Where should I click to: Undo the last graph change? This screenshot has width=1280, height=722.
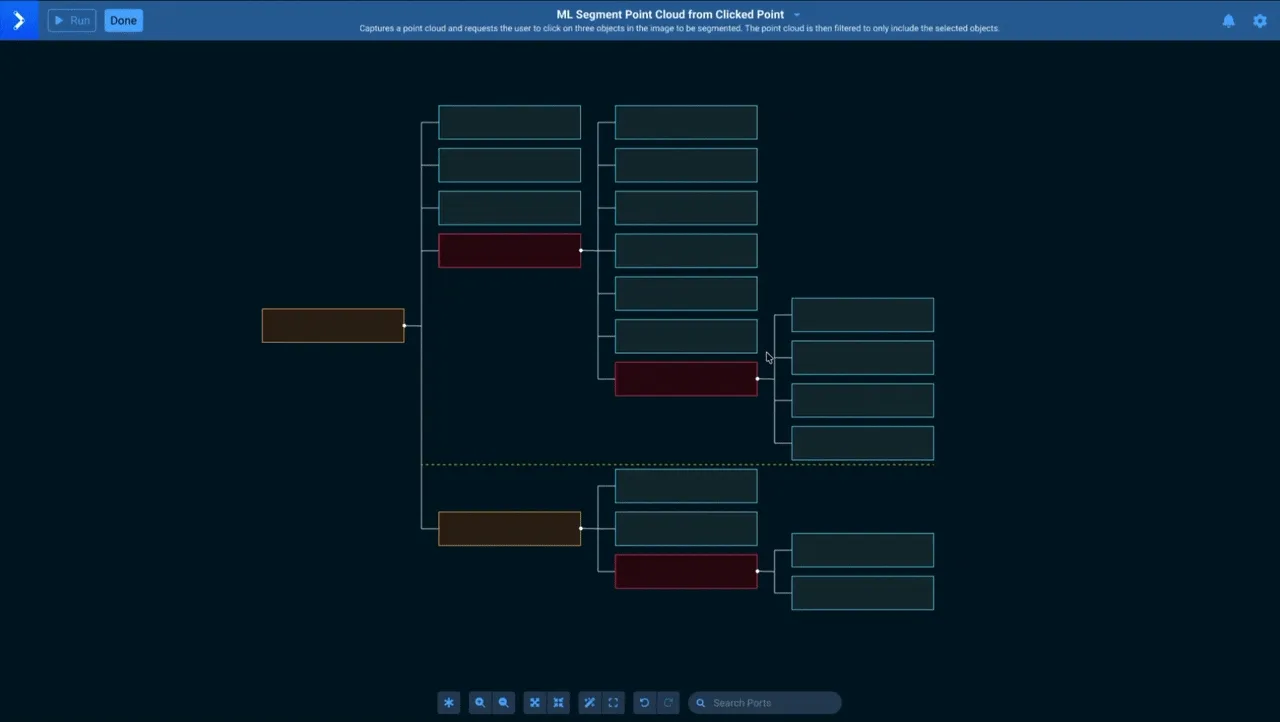pos(644,702)
